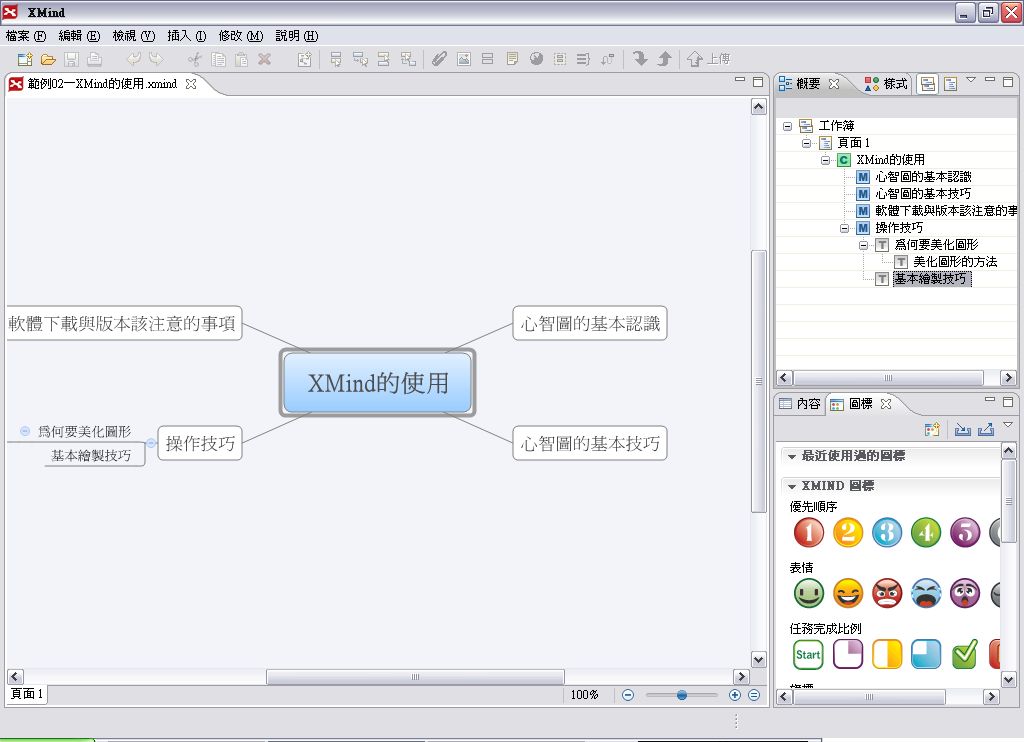Add the green smiley face marker

click(808, 594)
